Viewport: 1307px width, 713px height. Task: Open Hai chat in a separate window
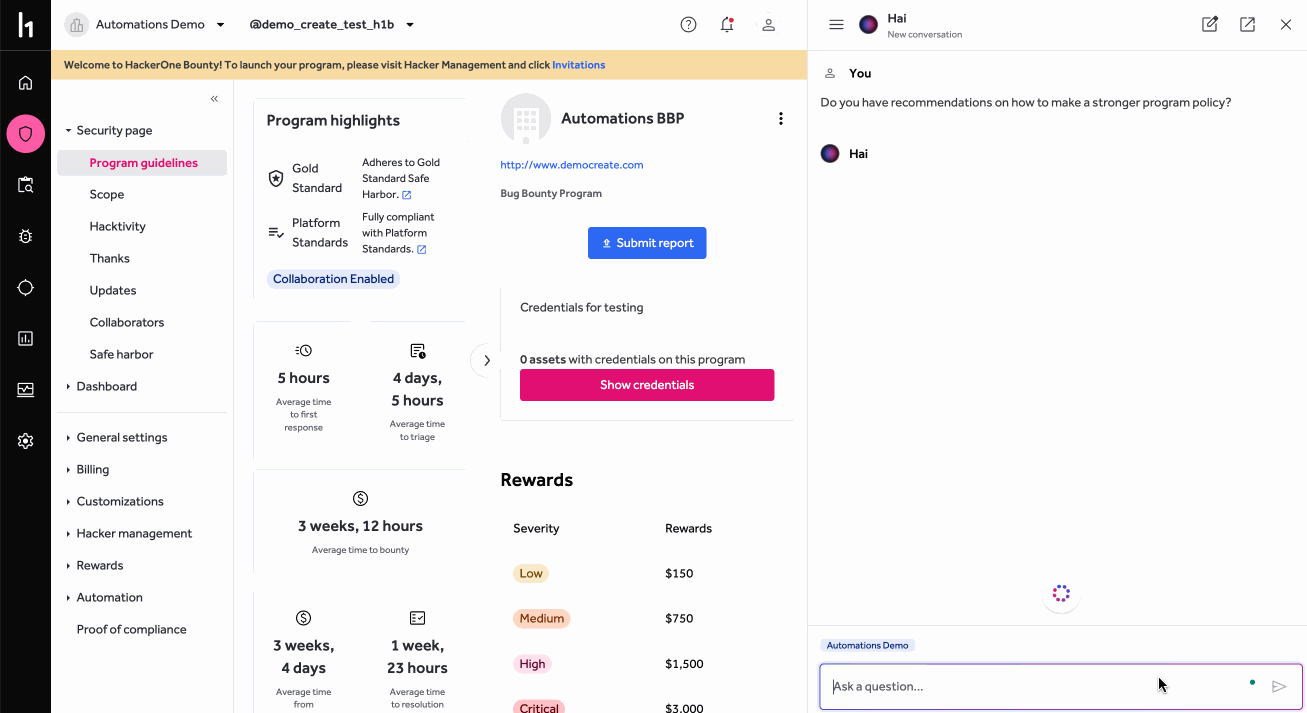click(x=1247, y=23)
